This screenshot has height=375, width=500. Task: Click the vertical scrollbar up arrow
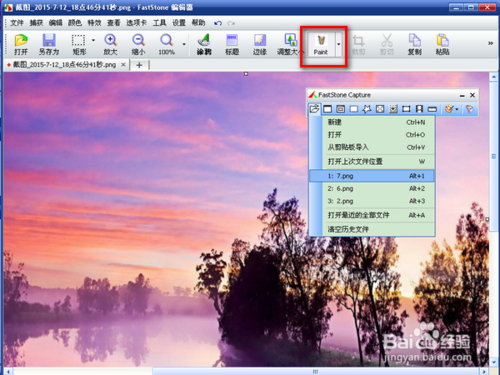[x=494, y=77]
